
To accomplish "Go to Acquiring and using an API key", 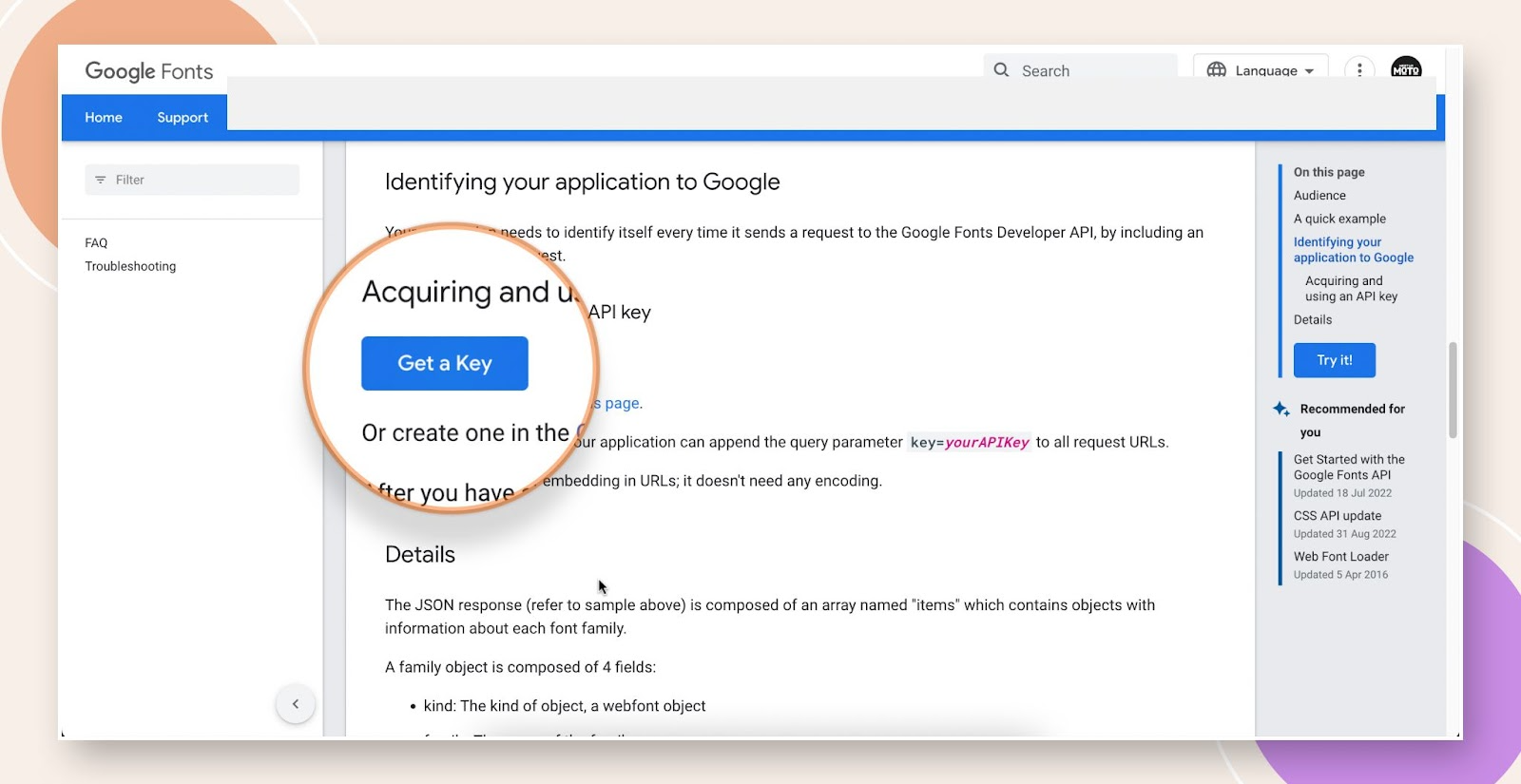I will click(x=1350, y=289).
